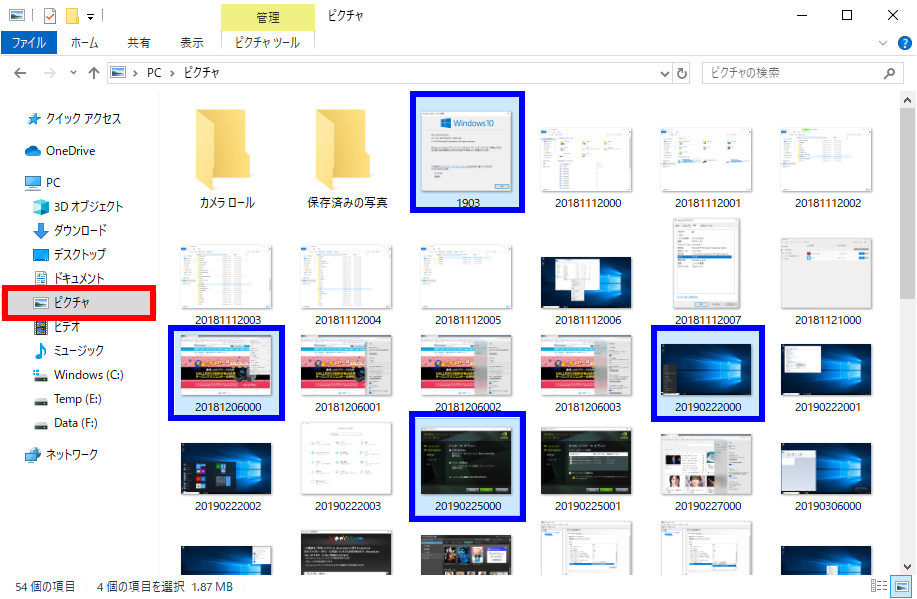Open Data (F:) drive icon
917x599 pixels.
tap(41, 424)
